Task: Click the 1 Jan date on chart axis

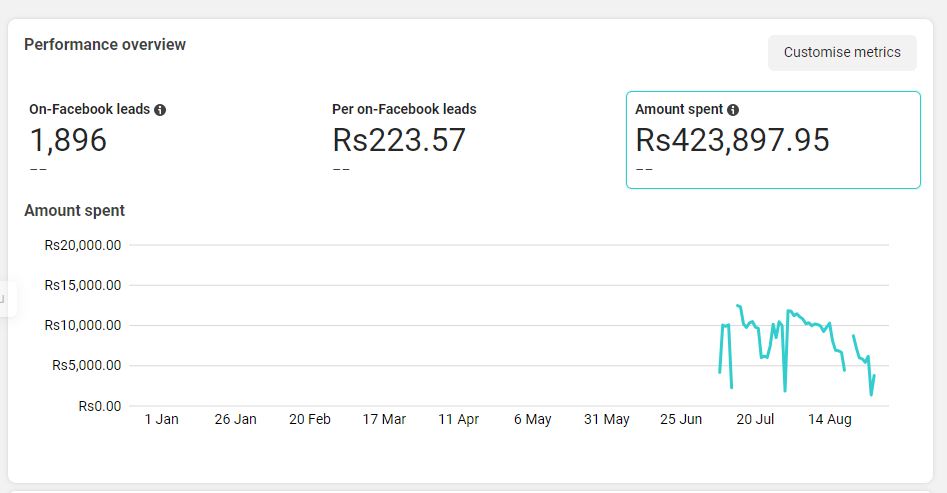Action: click(x=161, y=419)
